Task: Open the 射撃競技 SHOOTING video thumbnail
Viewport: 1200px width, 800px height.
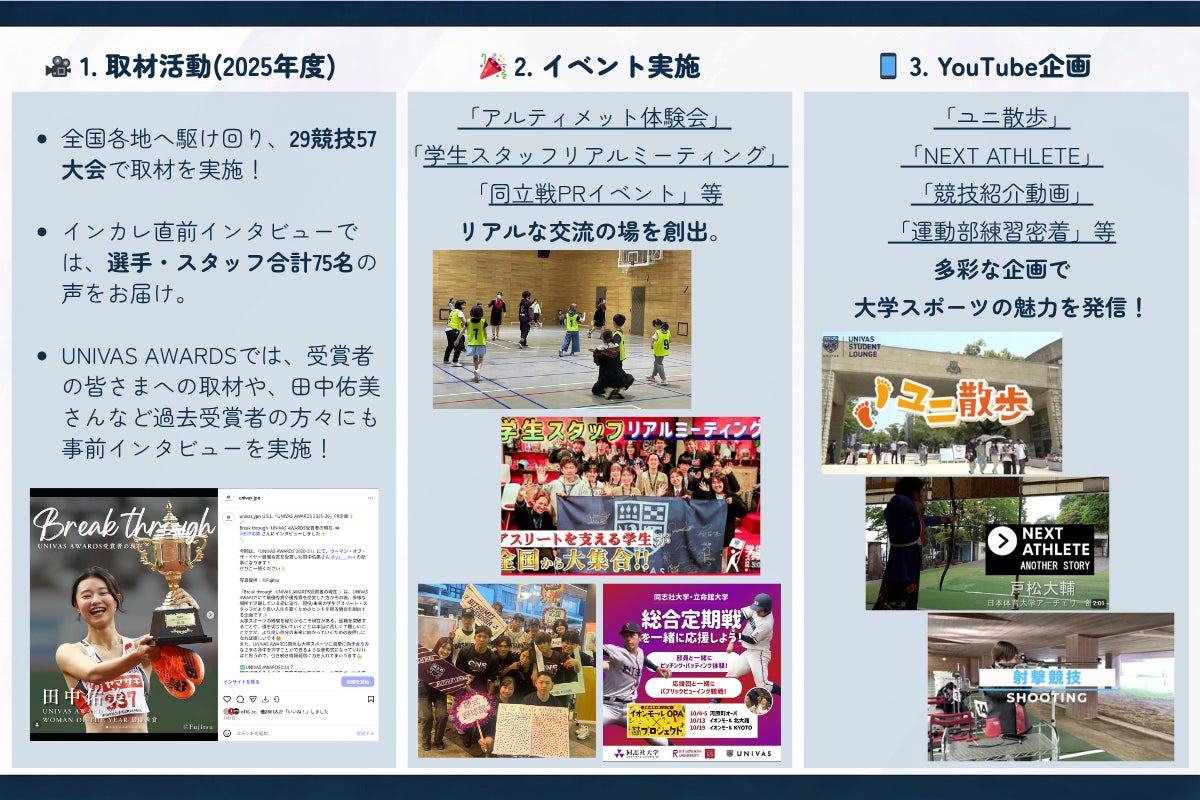Action: tap(1050, 687)
